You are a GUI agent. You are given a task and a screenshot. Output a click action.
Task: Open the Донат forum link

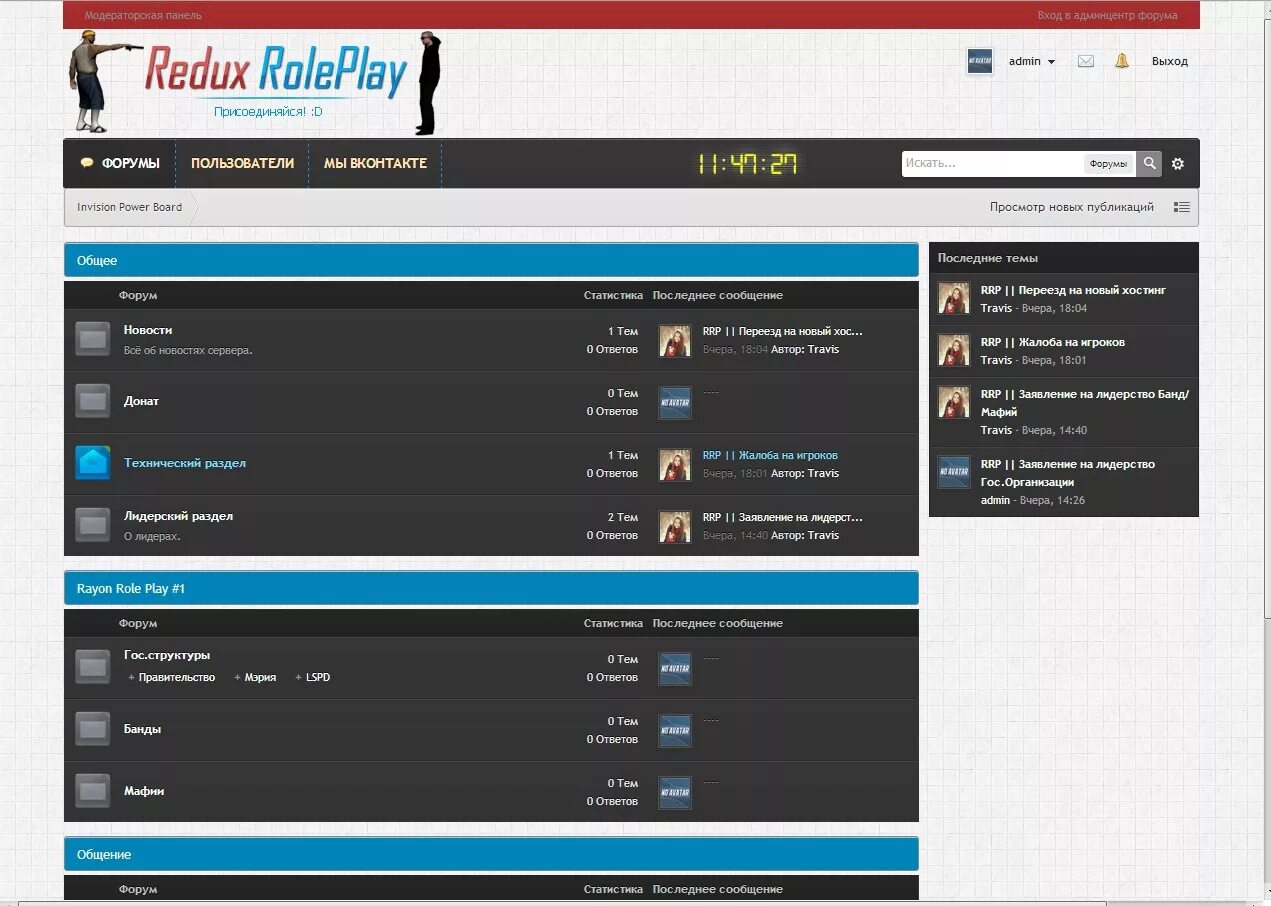(x=141, y=401)
